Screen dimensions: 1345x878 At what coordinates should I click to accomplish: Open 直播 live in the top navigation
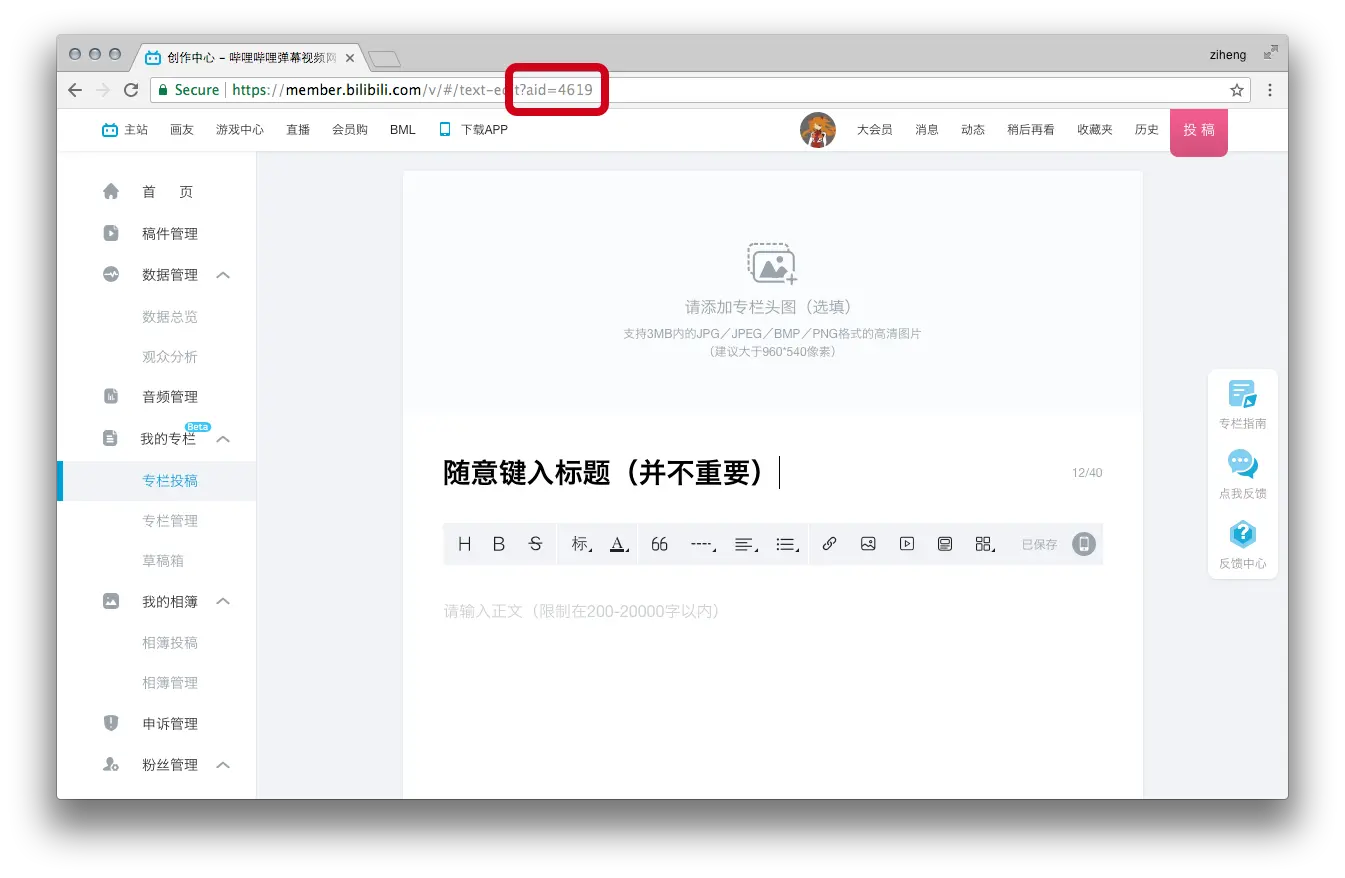tap(298, 130)
